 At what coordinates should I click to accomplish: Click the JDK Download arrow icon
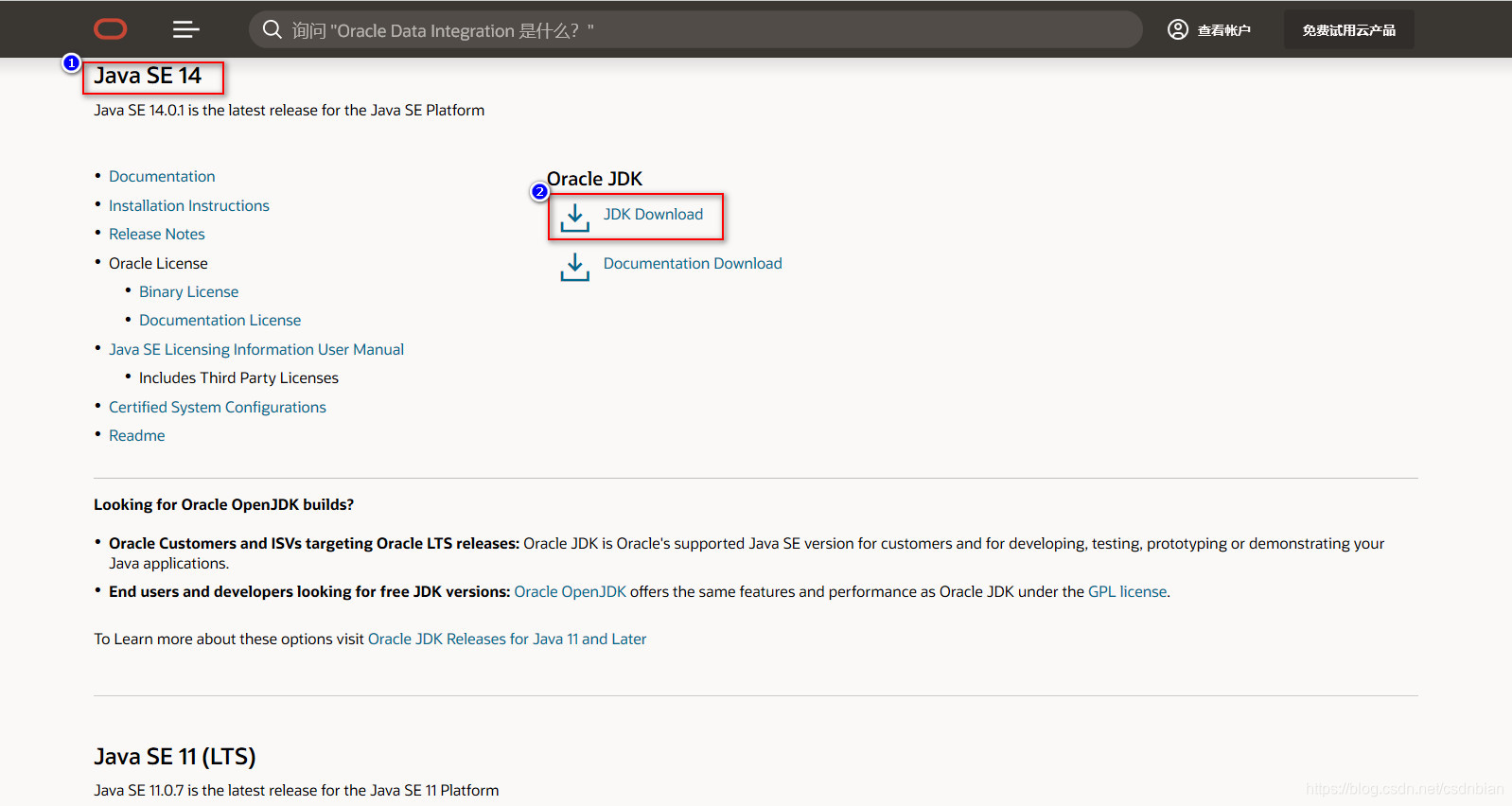[574, 218]
